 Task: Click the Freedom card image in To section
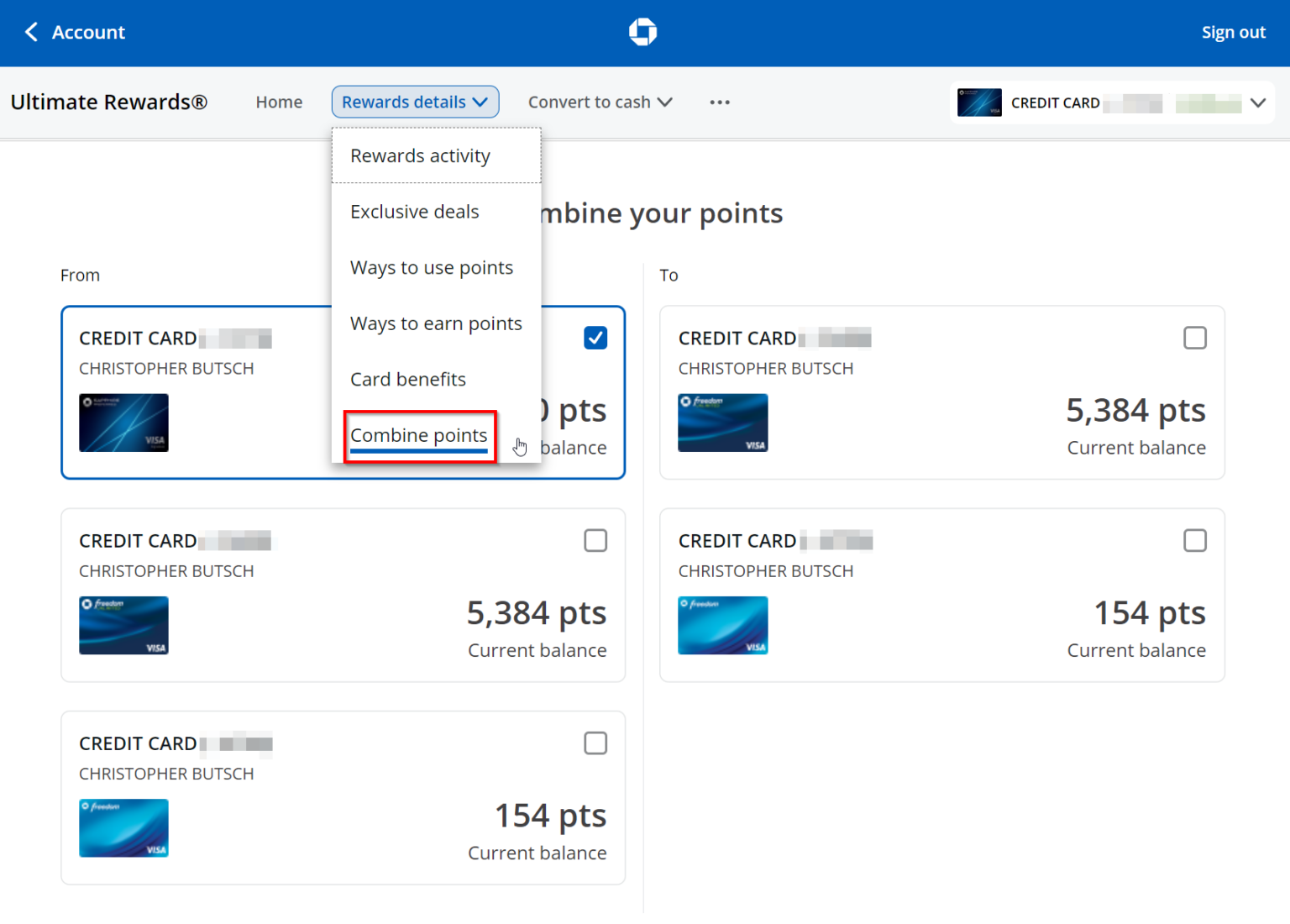pyautogui.click(x=722, y=423)
